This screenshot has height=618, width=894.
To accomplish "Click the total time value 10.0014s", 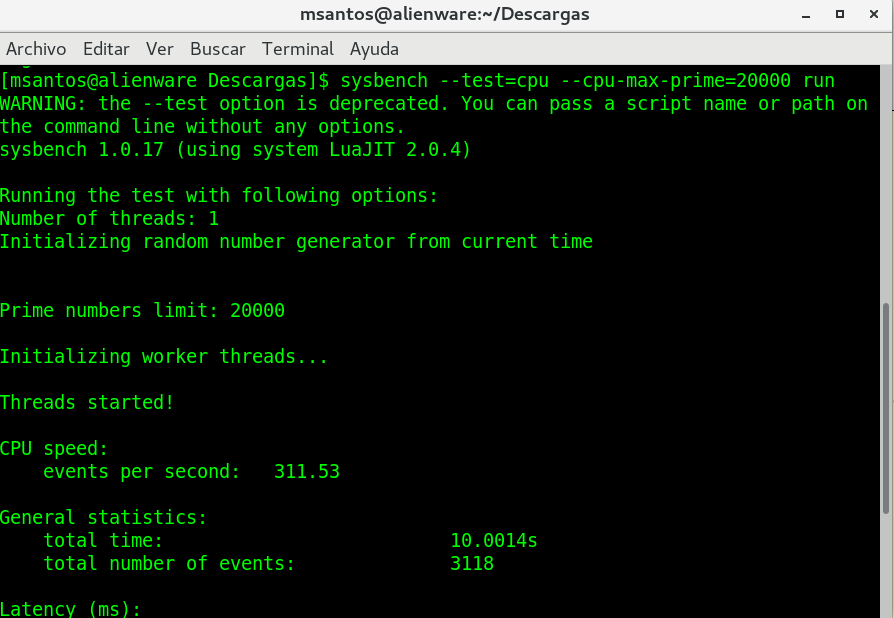I will (x=494, y=541).
